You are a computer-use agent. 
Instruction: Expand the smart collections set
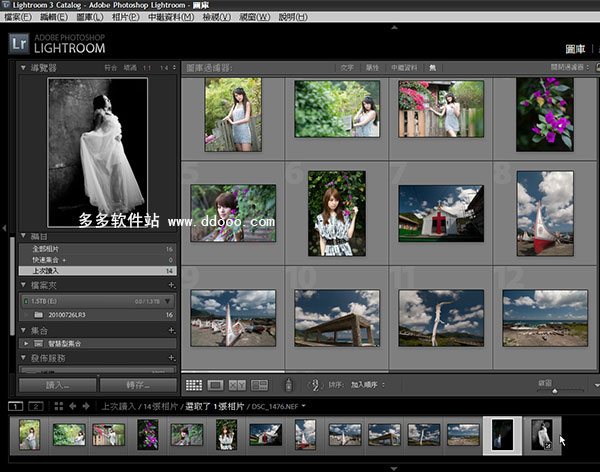pos(26,343)
